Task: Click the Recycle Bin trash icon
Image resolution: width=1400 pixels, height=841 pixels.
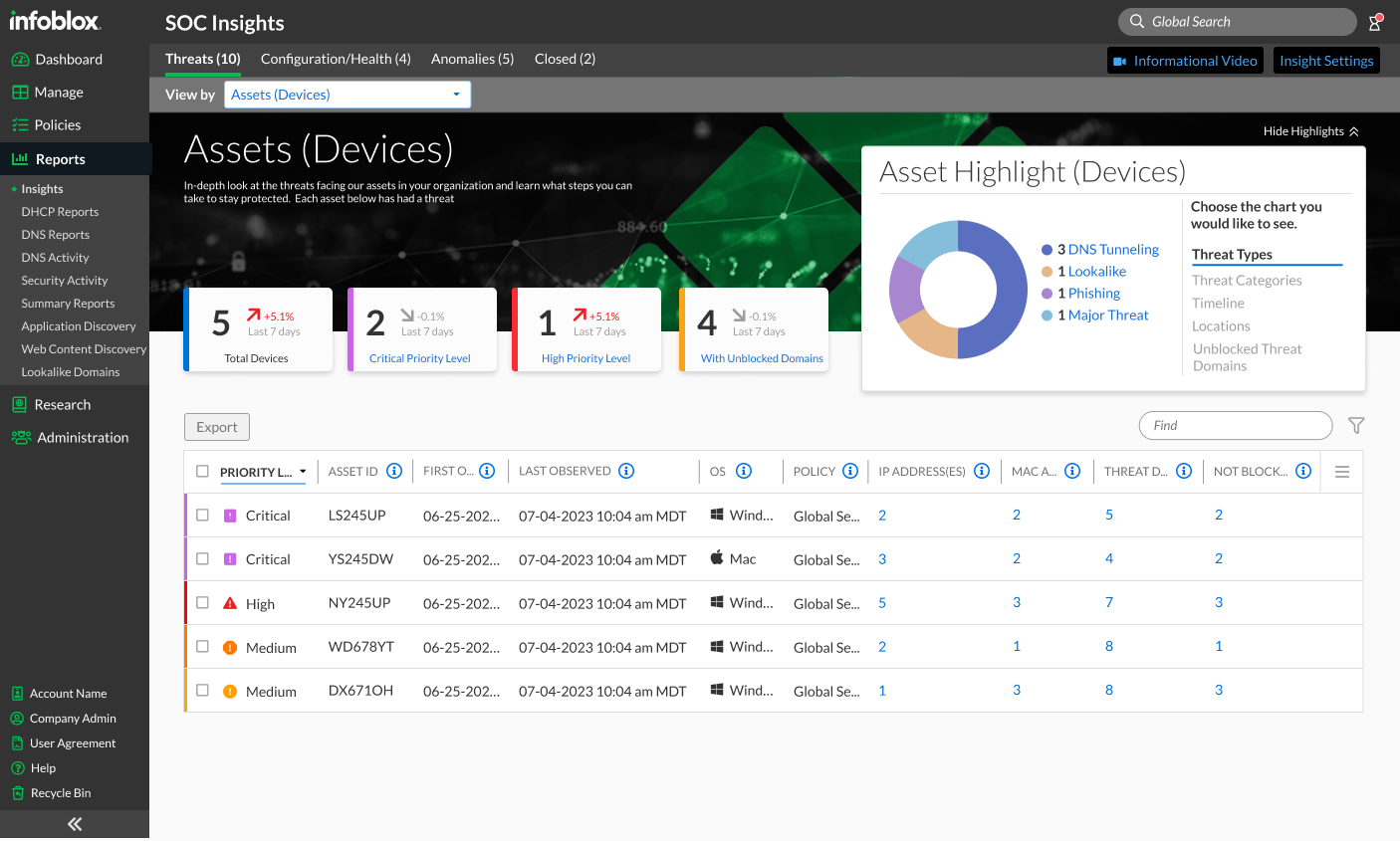Action: [17, 793]
